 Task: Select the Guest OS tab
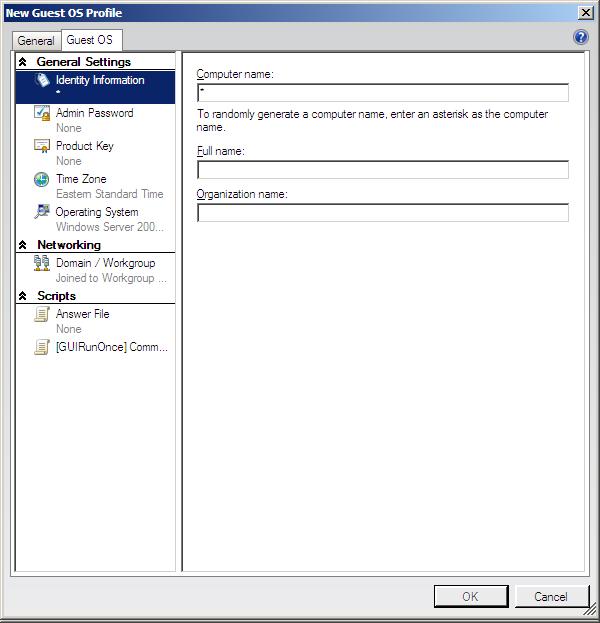coord(89,40)
